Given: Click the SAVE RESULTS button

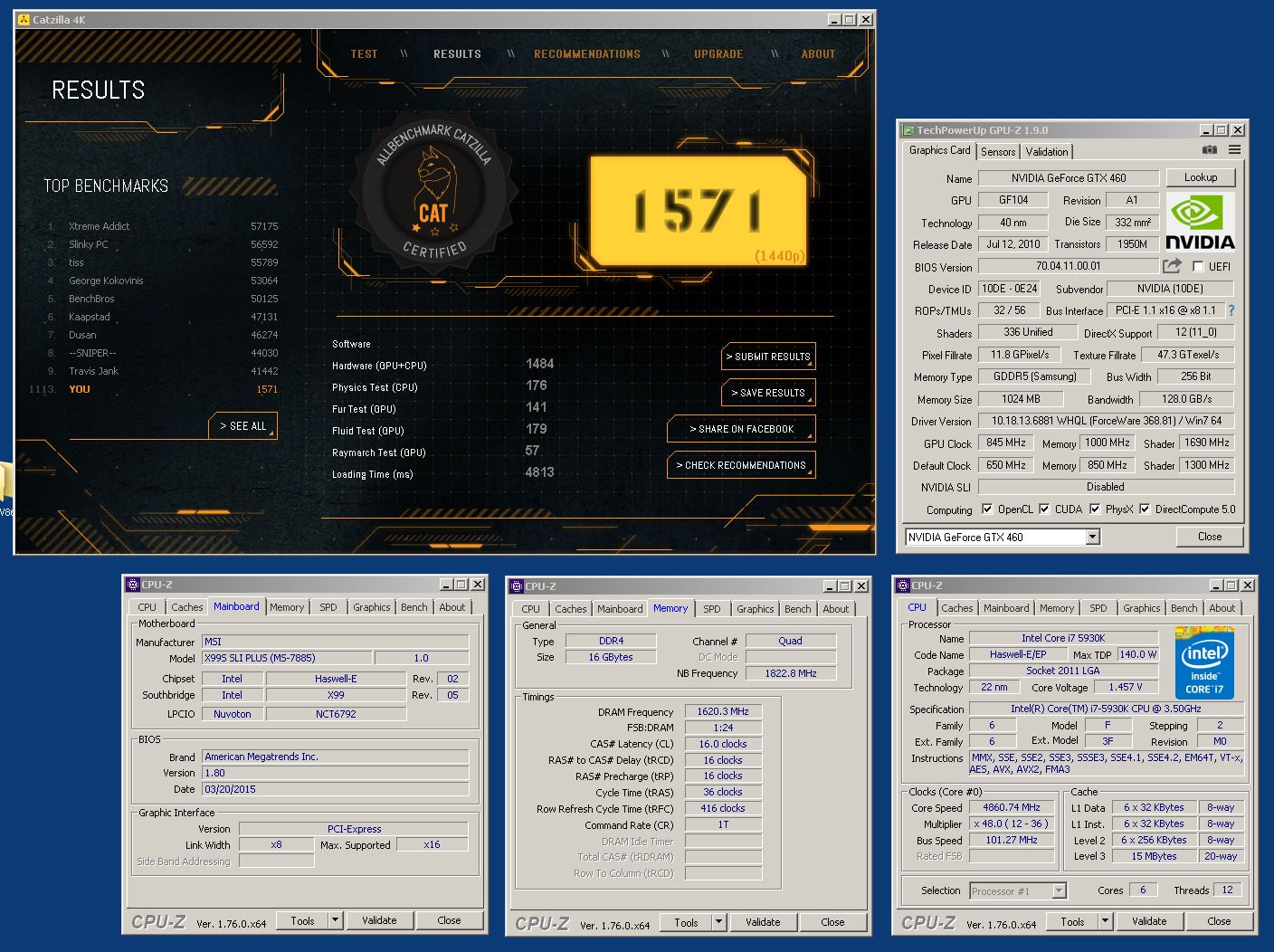Looking at the screenshot, I should click(768, 393).
